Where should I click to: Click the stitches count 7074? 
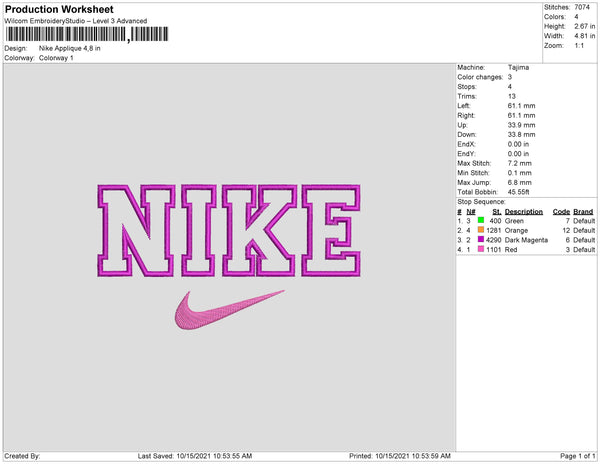pos(582,7)
